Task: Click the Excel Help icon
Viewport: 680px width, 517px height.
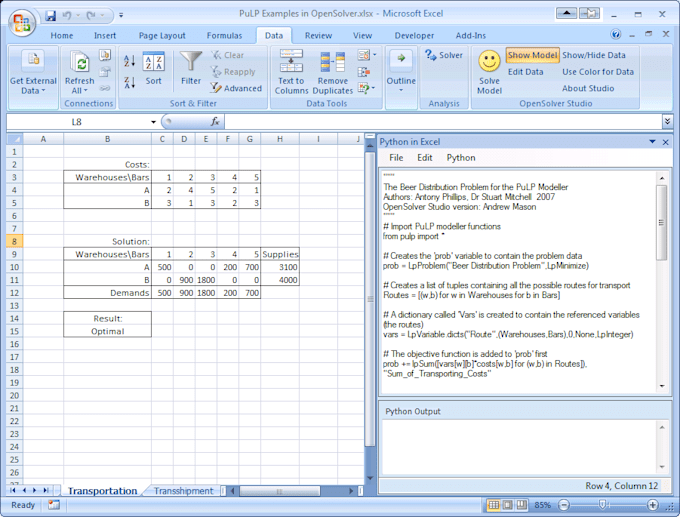Action: (x=615, y=34)
